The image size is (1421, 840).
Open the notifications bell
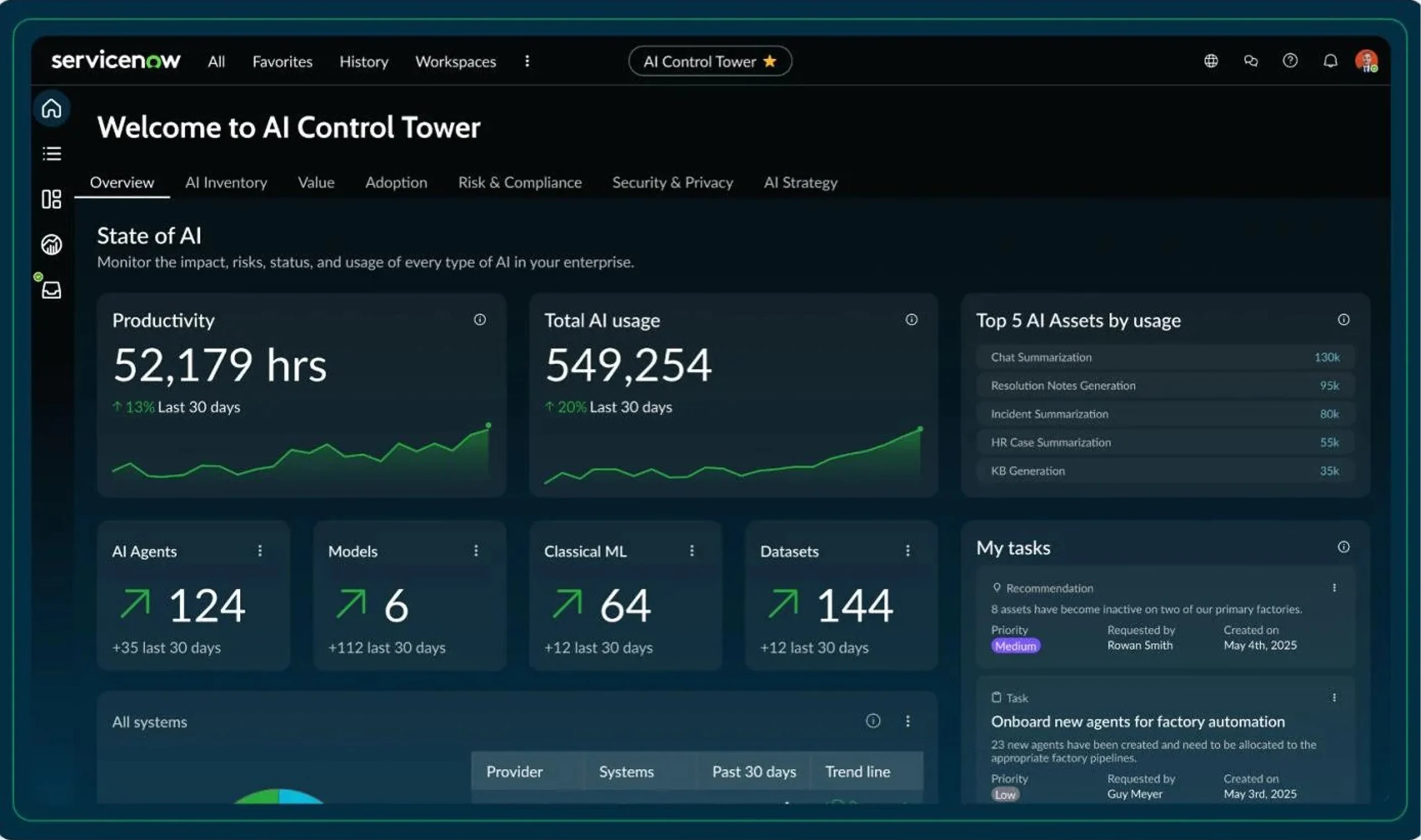click(1330, 60)
